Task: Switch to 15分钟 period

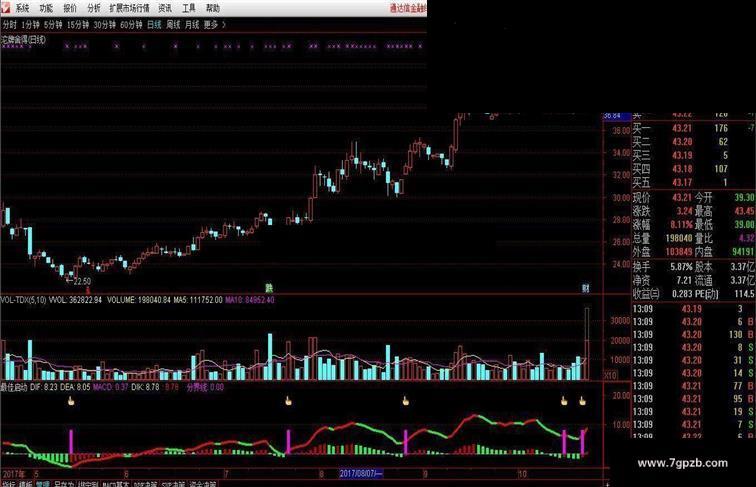Action: [x=78, y=25]
